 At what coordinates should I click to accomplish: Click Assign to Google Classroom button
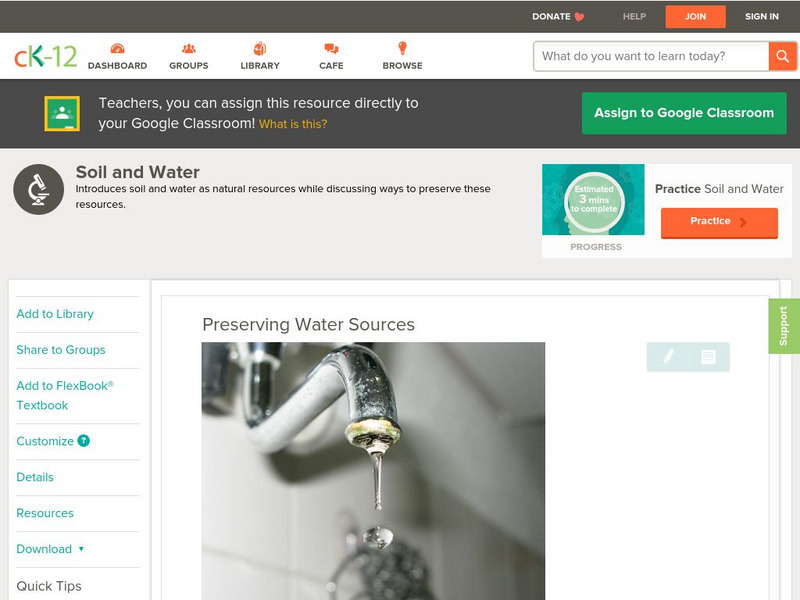684,113
